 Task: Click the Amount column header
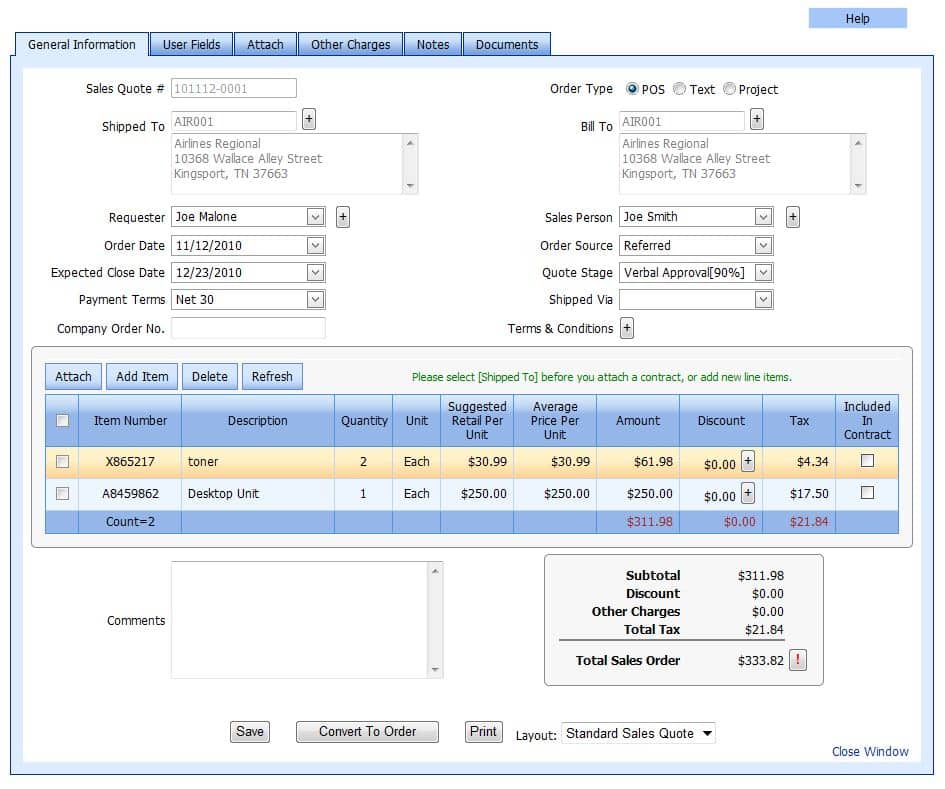[638, 421]
